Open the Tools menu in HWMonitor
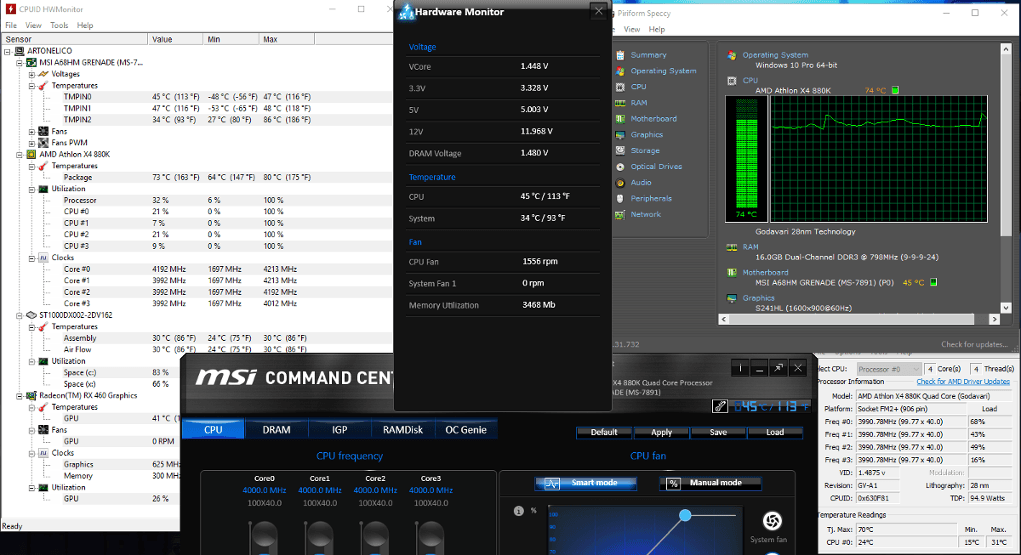Screen dimensions: 1021x555 (x=59, y=25)
